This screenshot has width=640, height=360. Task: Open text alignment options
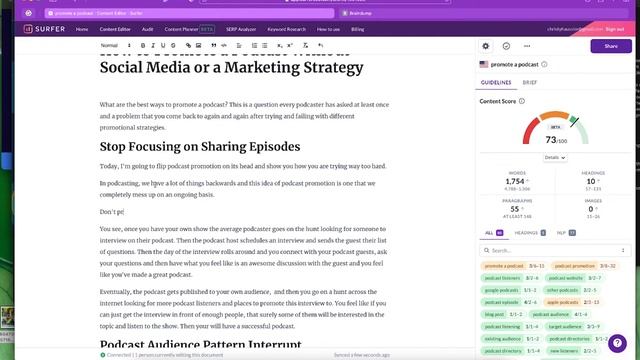click(239, 45)
